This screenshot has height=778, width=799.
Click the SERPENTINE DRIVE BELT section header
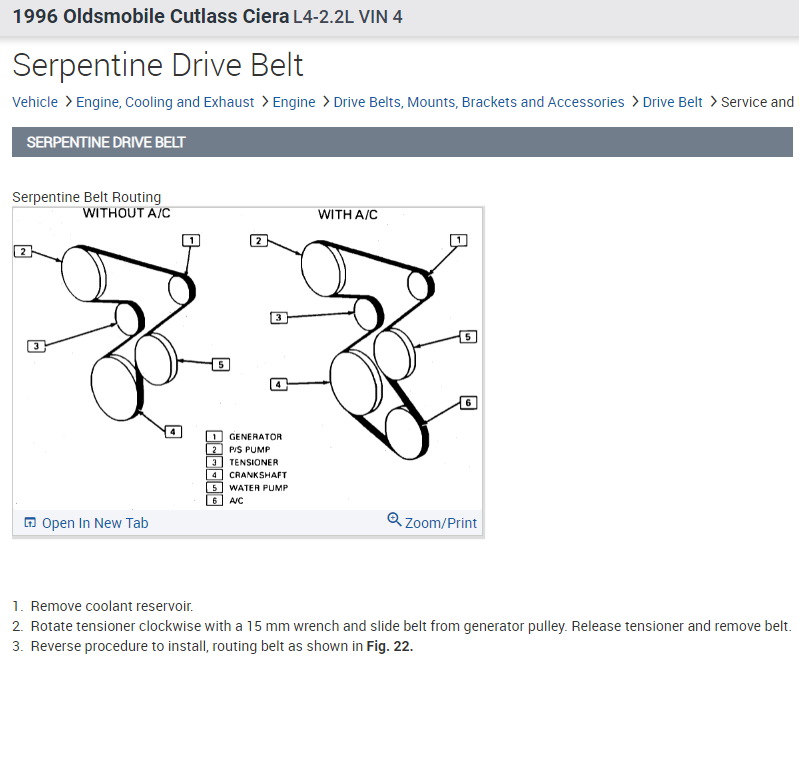402,142
